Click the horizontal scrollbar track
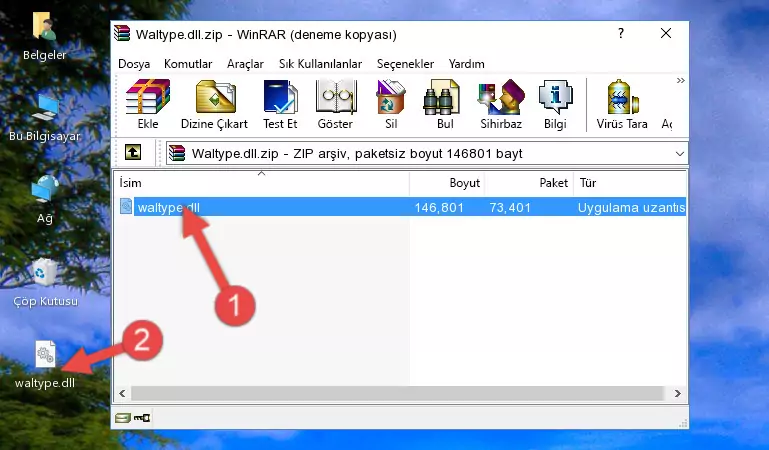 (397, 393)
